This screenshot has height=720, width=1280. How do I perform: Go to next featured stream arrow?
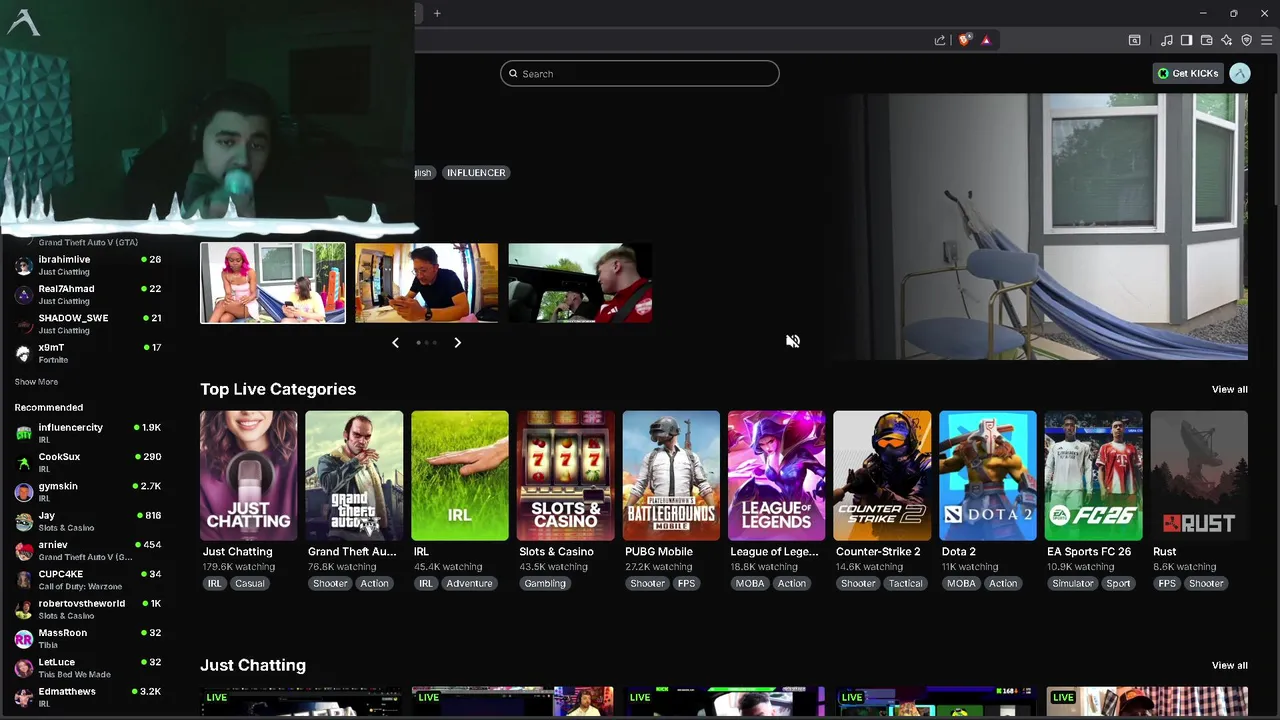[457, 342]
